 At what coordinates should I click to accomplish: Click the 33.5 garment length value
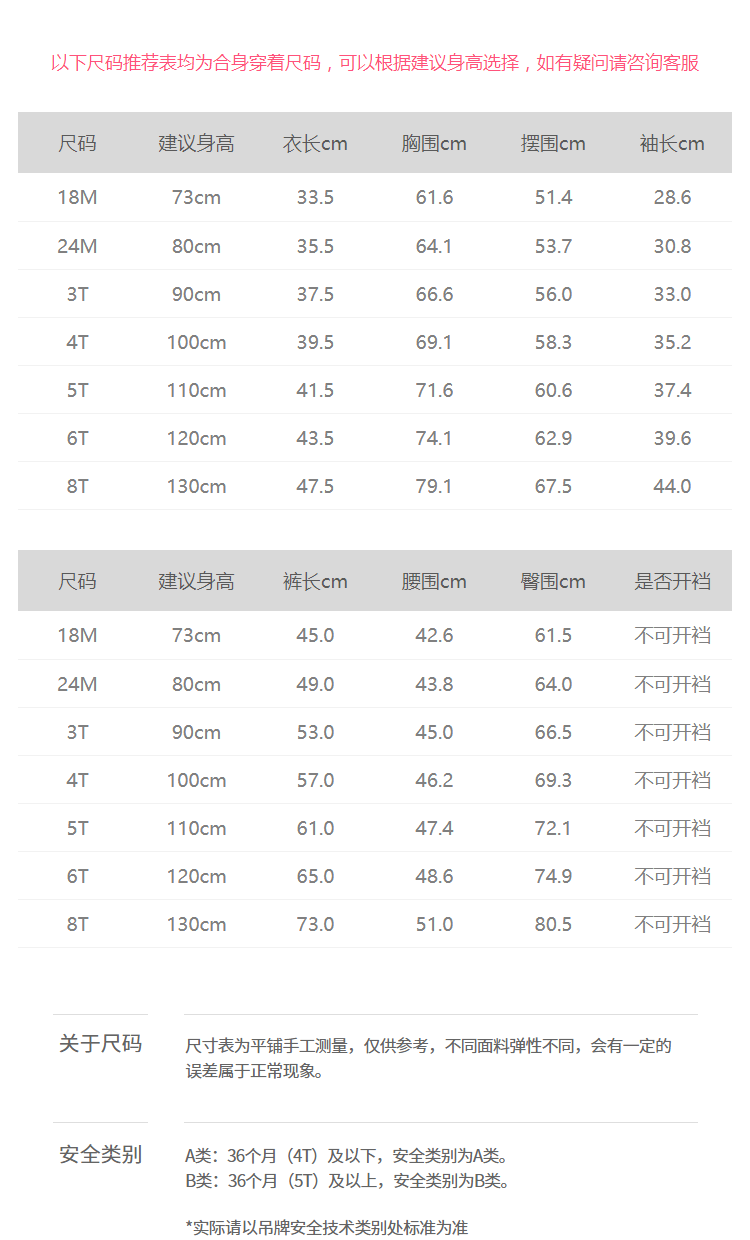315,197
